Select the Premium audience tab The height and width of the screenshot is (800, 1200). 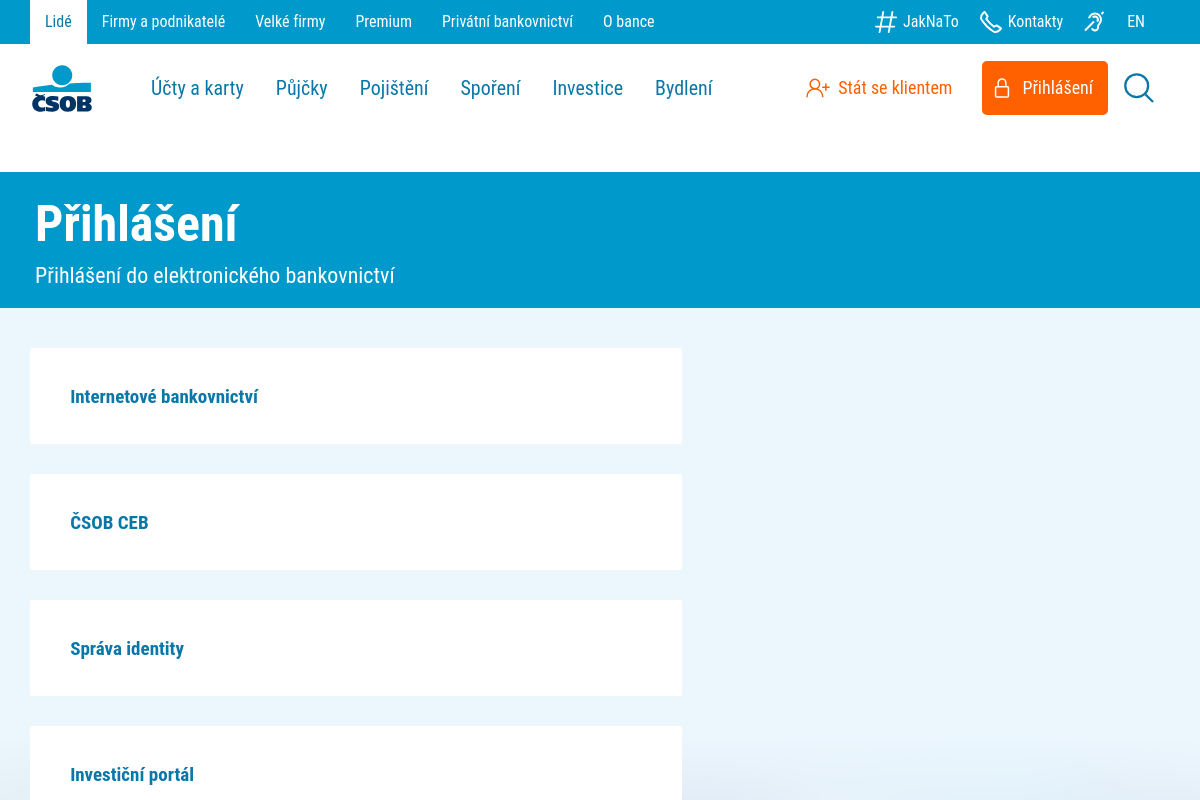pyautogui.click(x=383, y=21)
